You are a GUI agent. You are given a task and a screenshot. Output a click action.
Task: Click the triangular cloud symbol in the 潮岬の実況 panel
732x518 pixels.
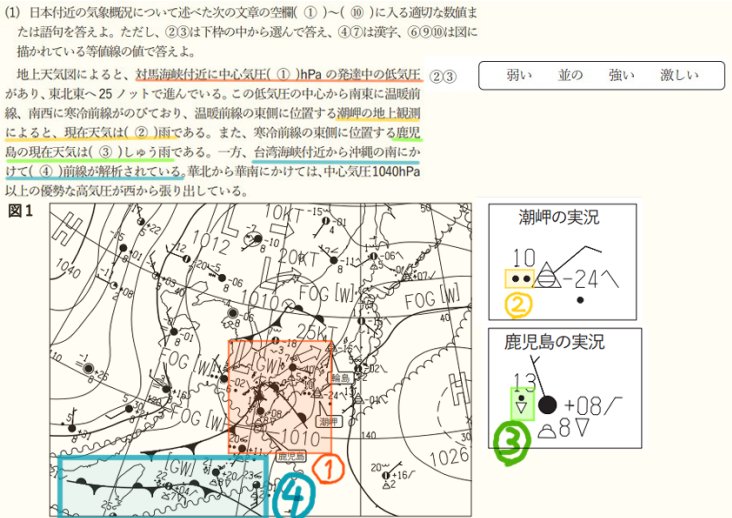[x=547, y=275]
